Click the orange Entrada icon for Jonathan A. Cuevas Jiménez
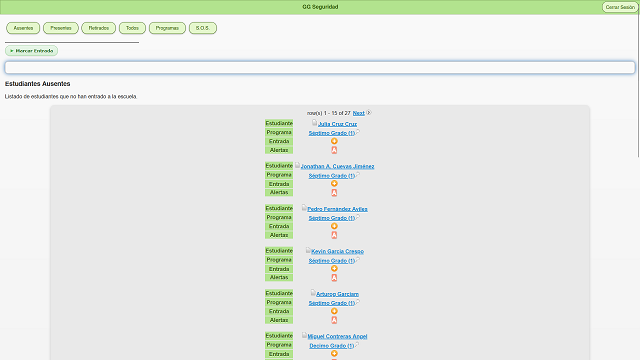Screen dimensions: 640x360 [x=334, y=184]
